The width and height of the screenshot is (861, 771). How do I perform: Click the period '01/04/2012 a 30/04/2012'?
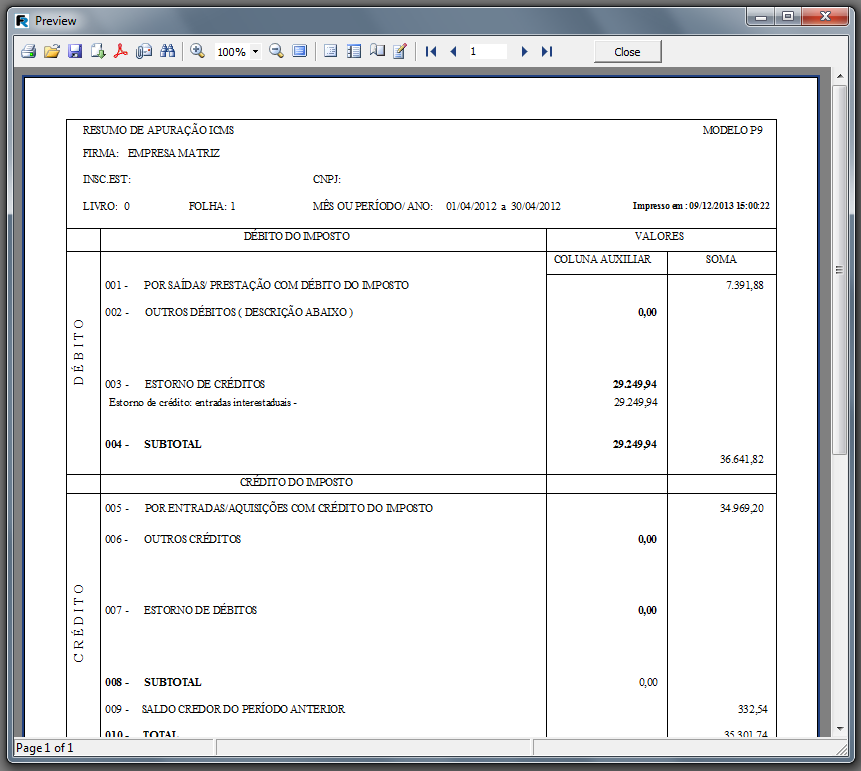point(503,206)
